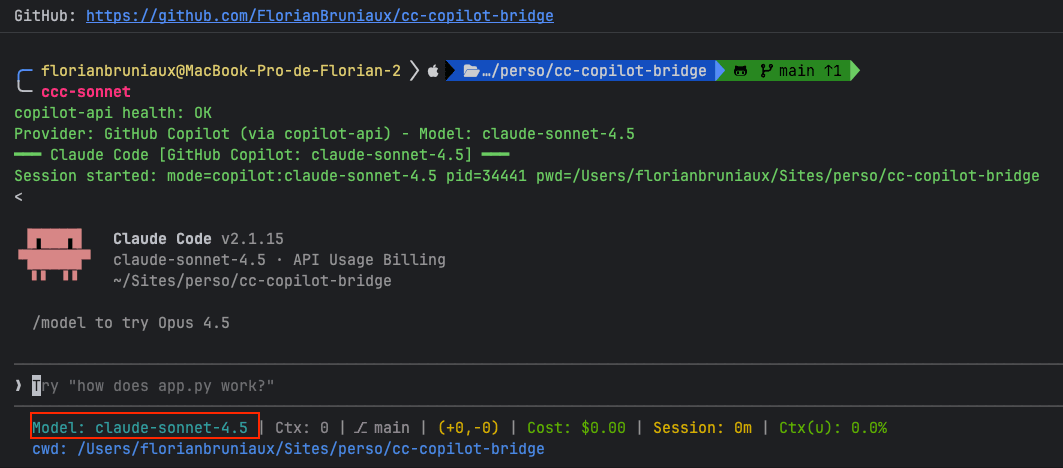Click the folder icon in path segment

coord(471,71)
